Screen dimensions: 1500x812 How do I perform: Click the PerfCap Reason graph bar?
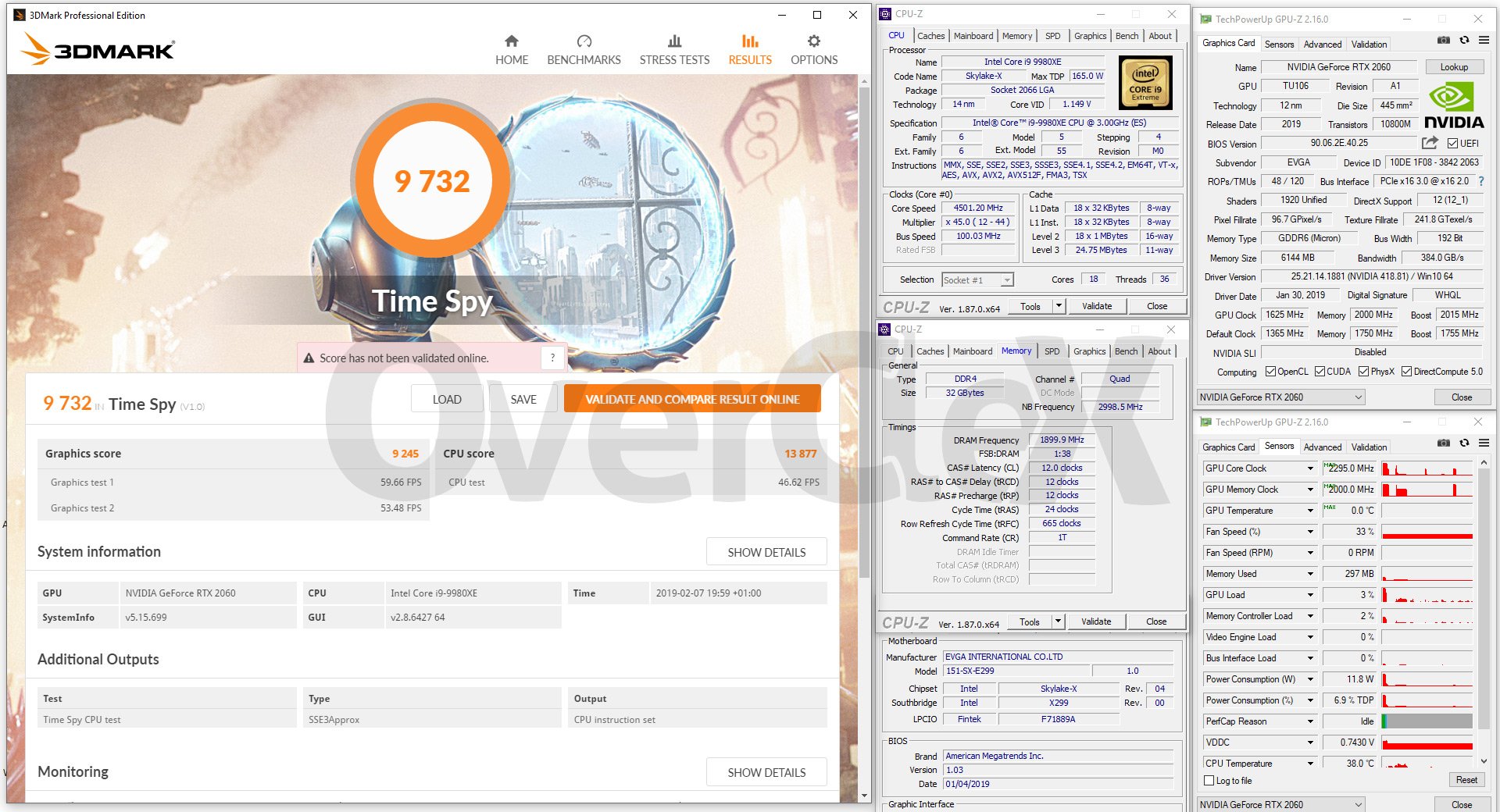coord(1427,721)
